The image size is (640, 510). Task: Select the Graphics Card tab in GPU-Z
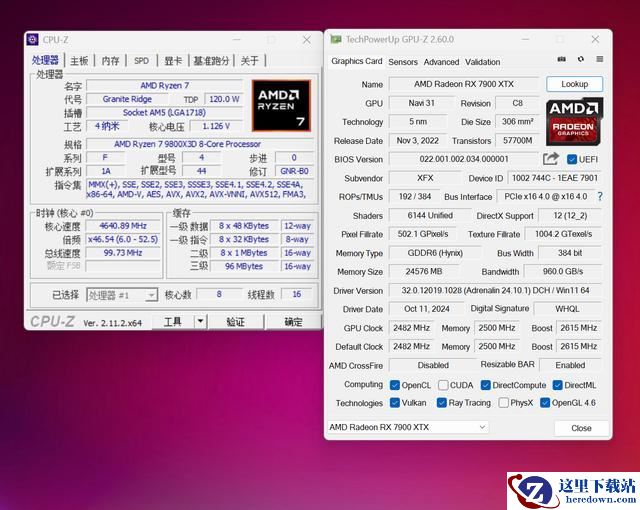coord(357,61)
